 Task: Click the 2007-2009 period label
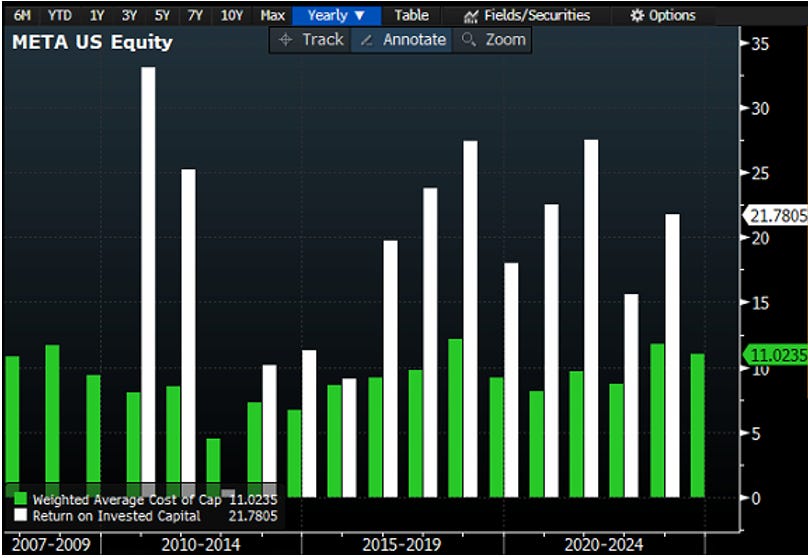point(51,544)
